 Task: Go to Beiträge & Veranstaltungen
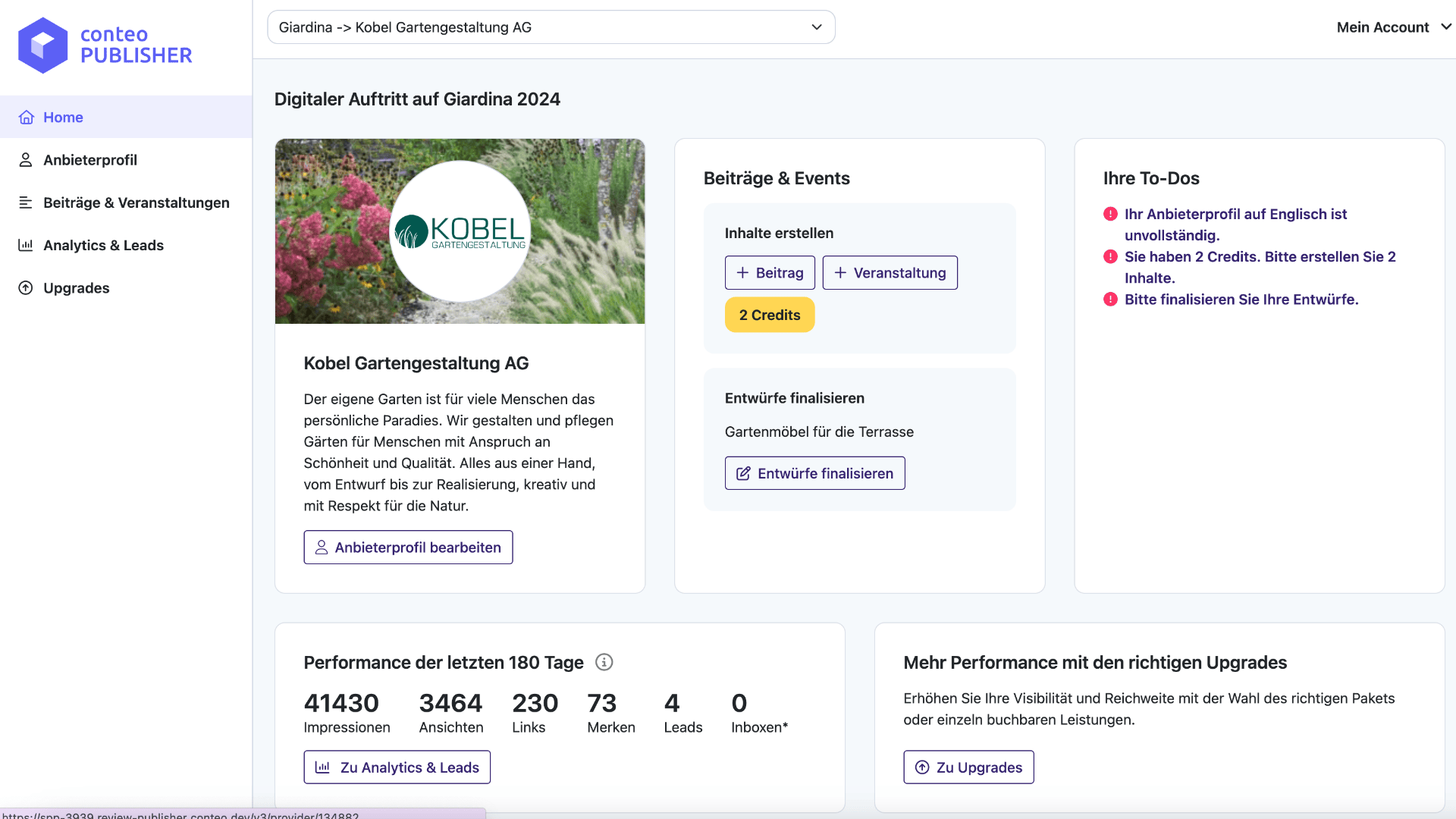point(126,202)
